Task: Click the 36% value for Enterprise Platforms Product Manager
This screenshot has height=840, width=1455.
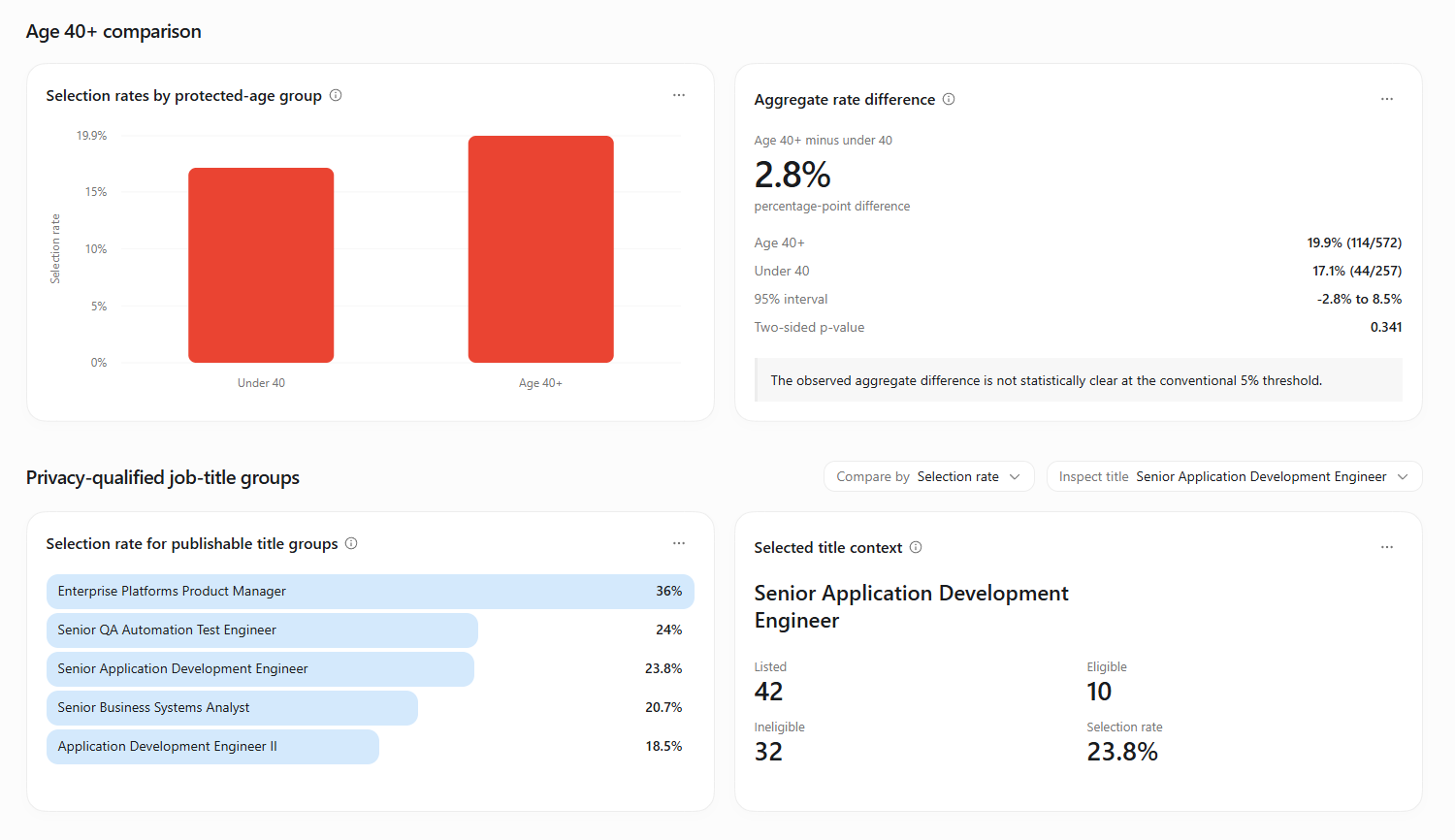Action: point(669,591)
